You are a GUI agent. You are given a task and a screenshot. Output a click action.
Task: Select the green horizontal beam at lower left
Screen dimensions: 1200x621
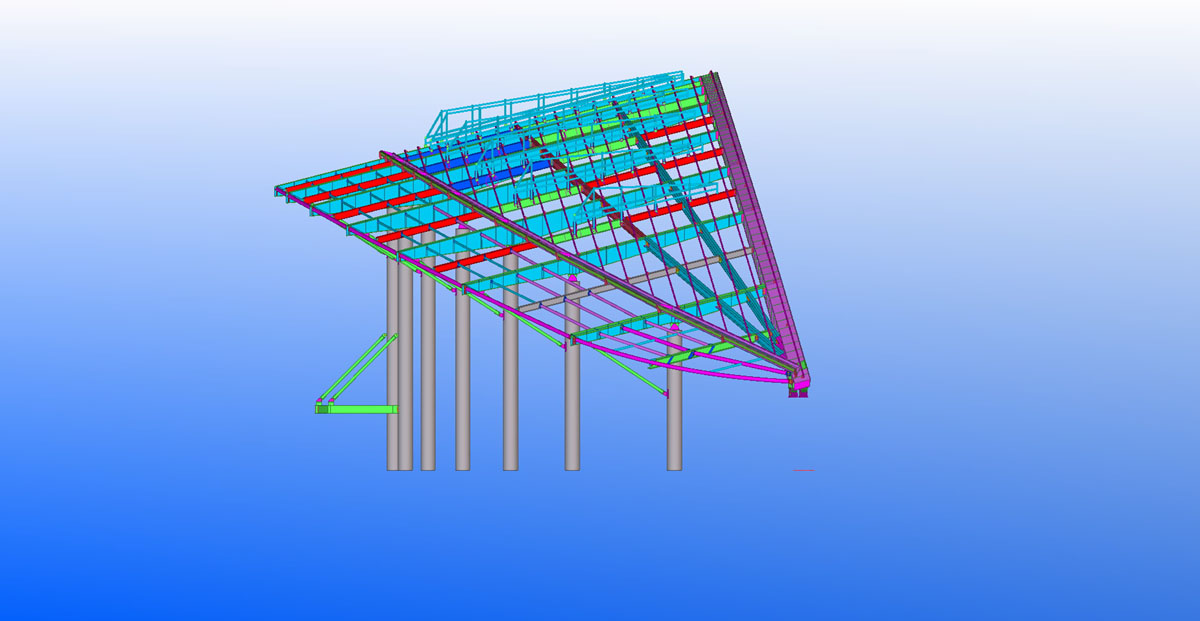pyautogui.click(x=362, y=409)
